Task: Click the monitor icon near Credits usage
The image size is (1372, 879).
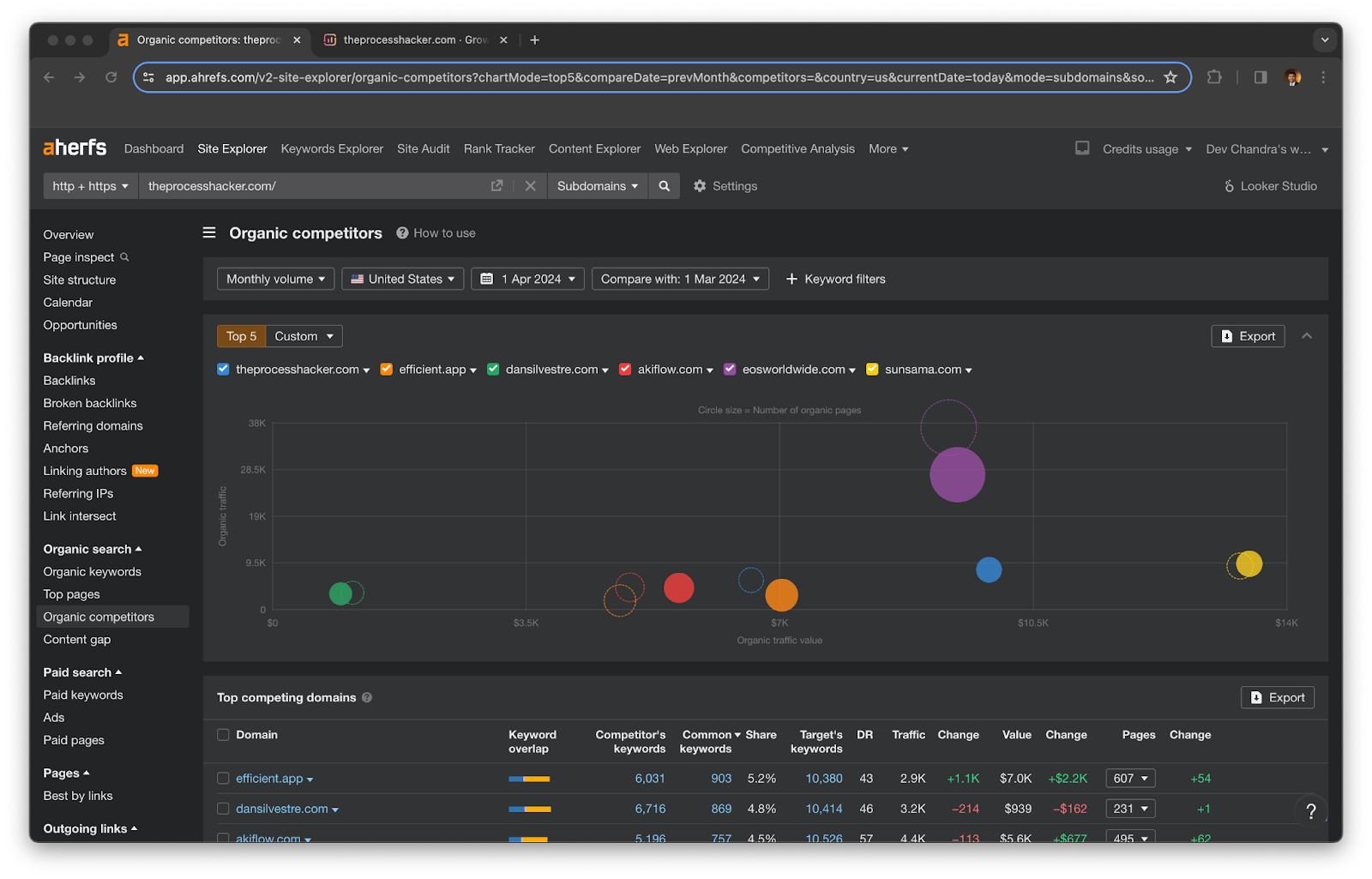Action: (1082, 148)
